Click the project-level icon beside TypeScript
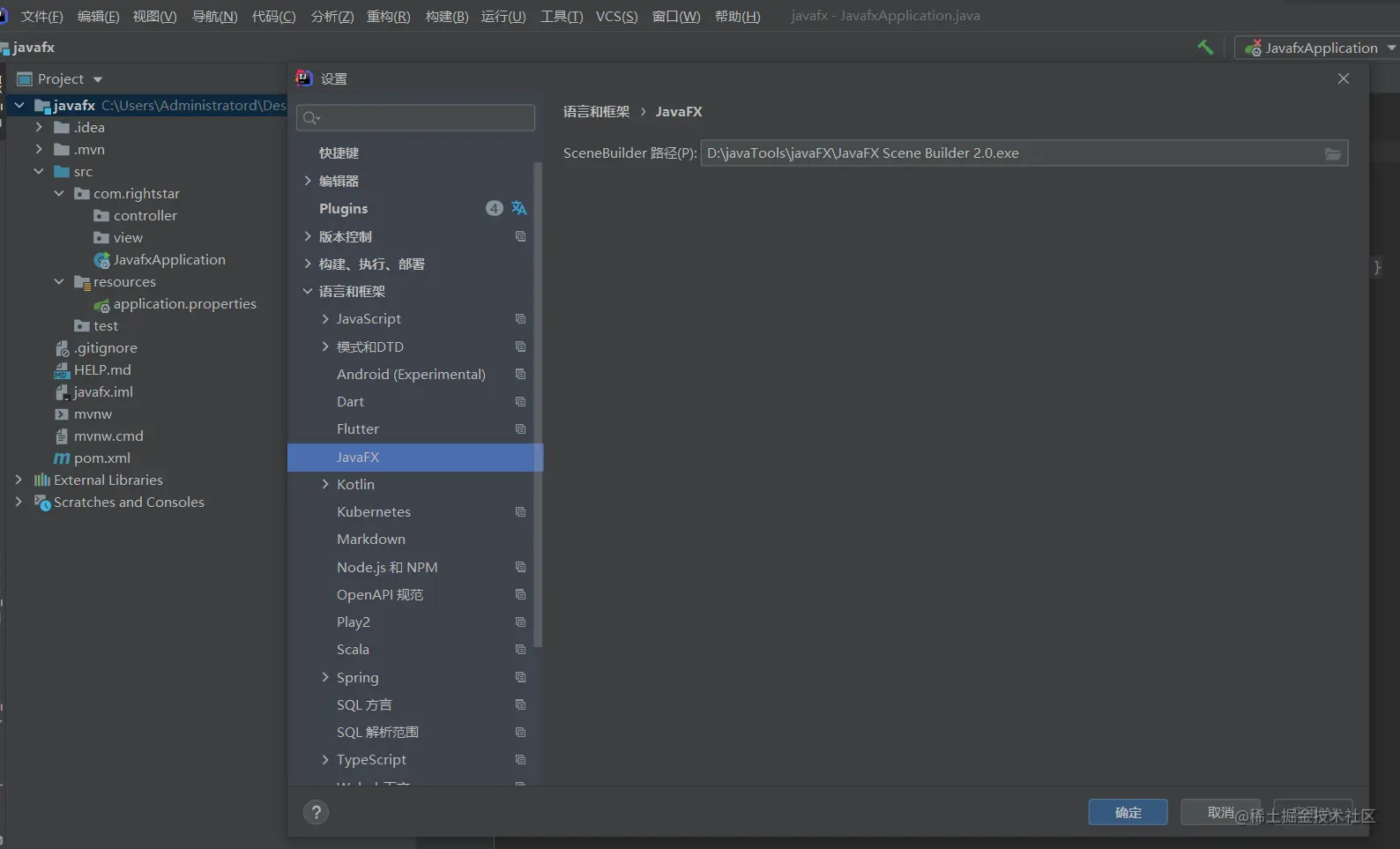 [520, 759]
